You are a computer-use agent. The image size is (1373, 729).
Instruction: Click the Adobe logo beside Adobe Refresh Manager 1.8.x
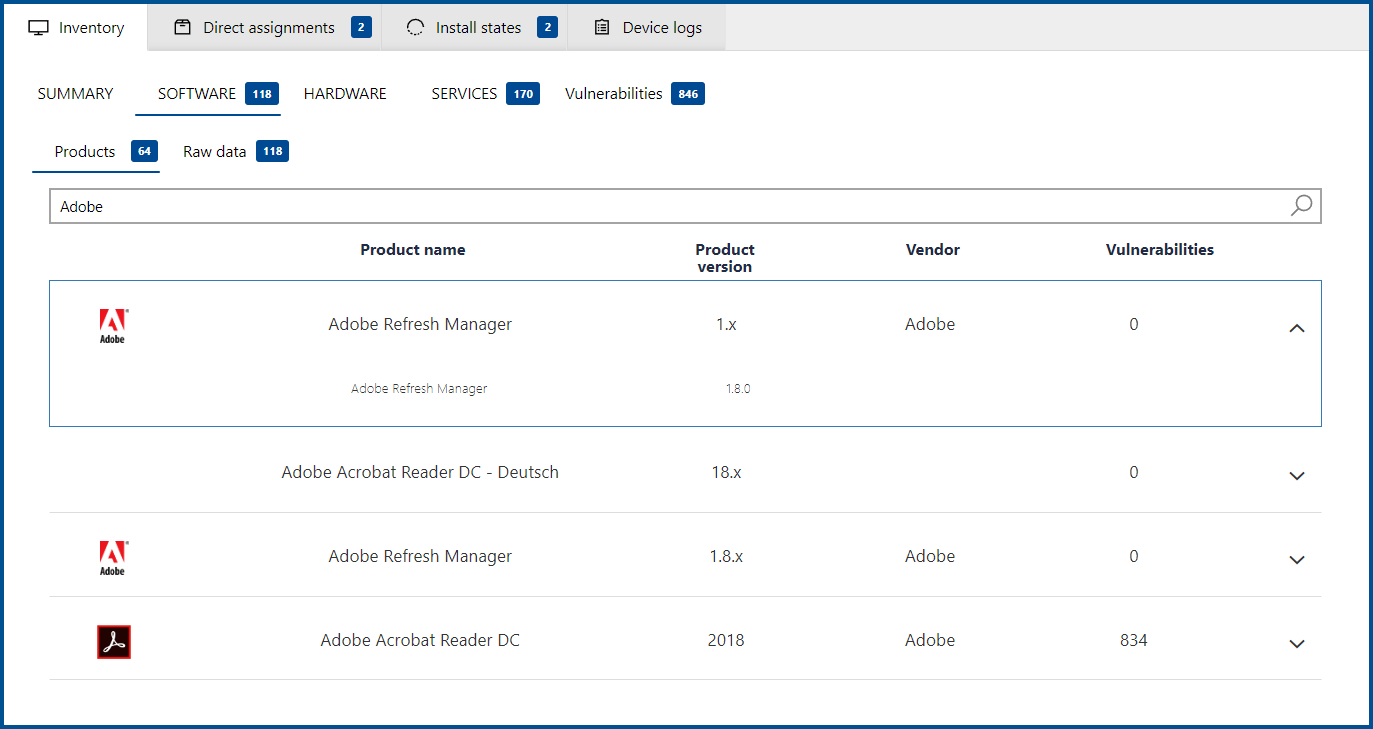click(x=113, y=557)
